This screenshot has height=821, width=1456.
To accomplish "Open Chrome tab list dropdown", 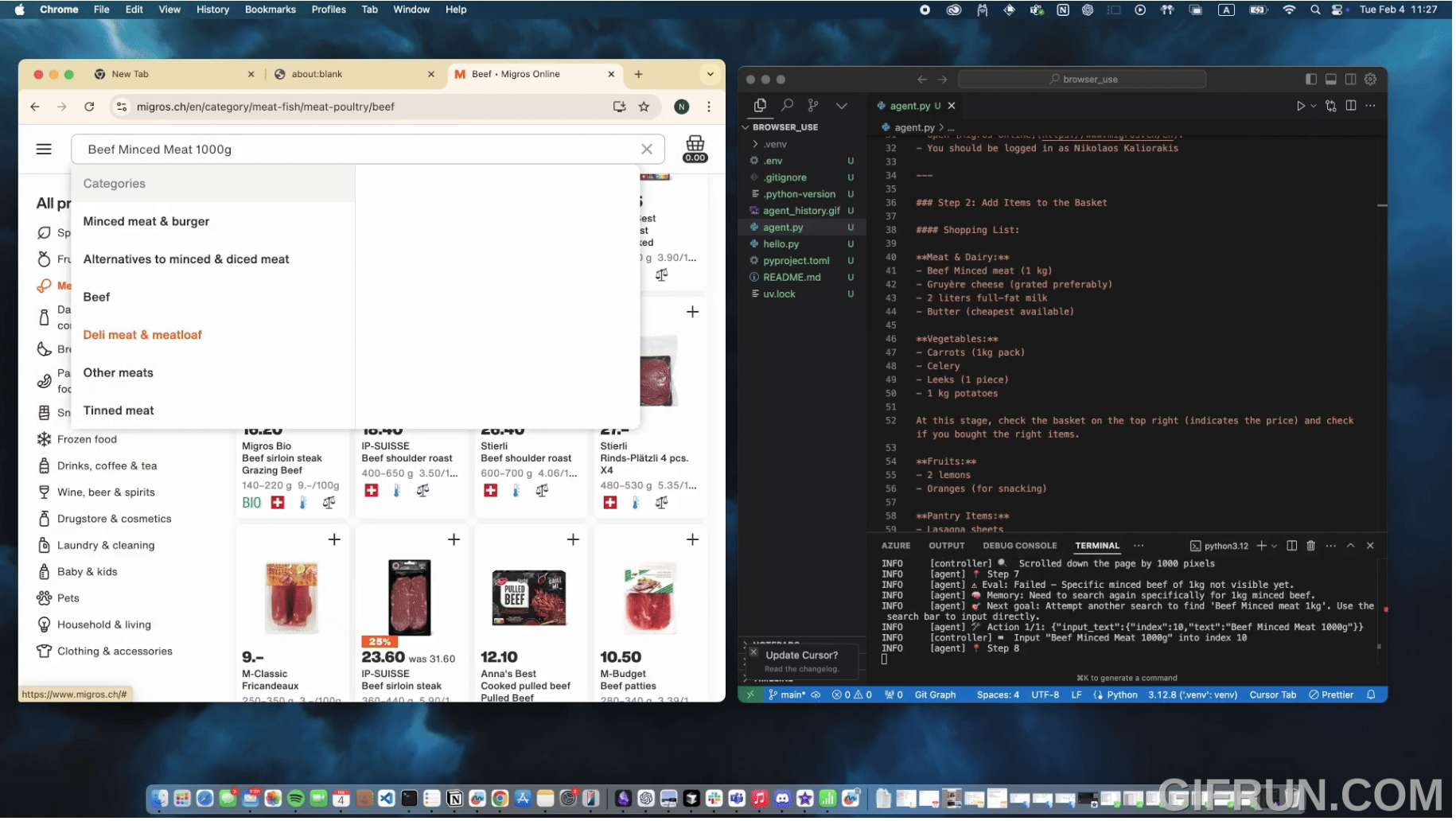I will point(712,74).
